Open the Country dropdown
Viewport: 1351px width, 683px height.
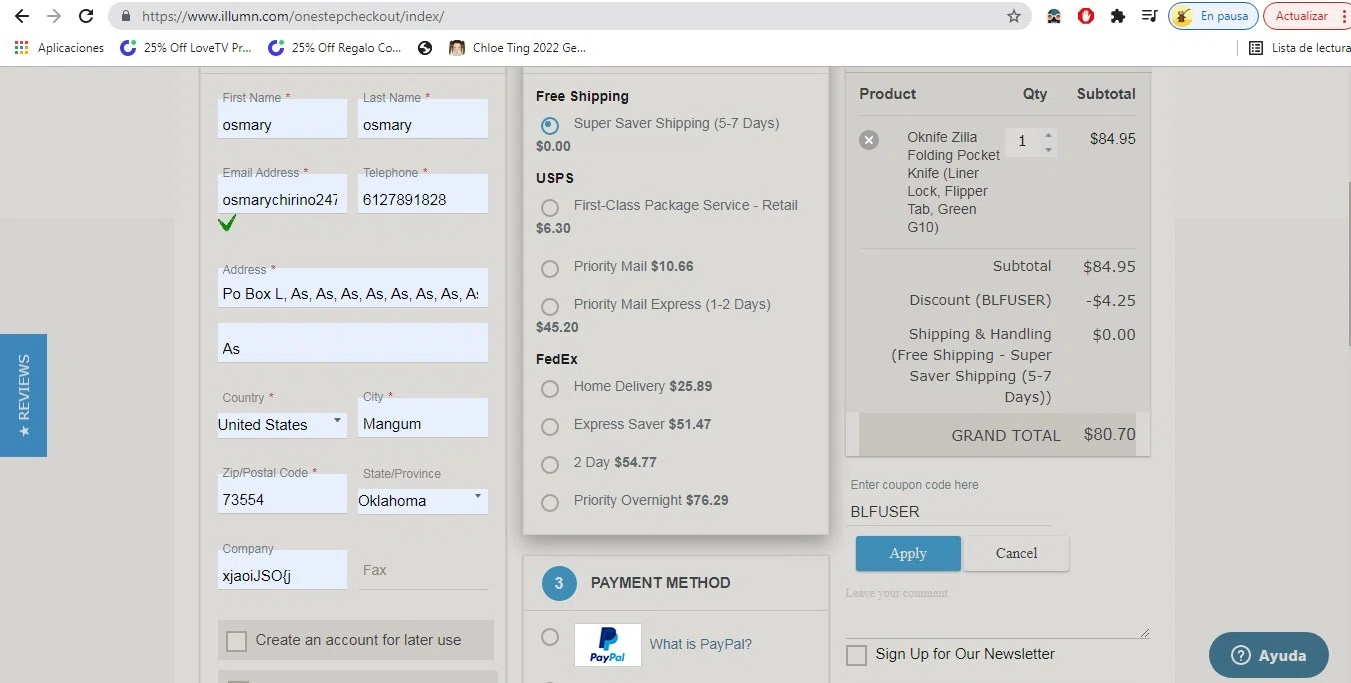point(282,425)
